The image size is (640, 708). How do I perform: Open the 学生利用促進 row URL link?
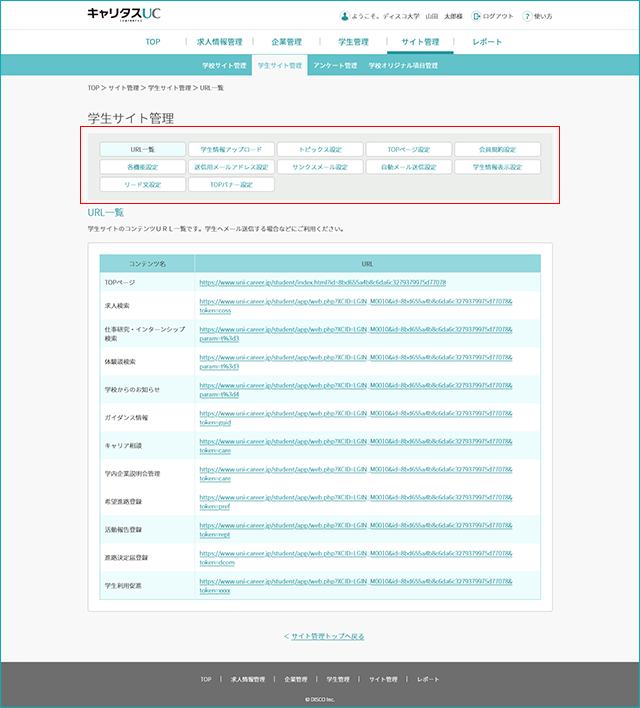pyautogui.click(x=356, y=586)
